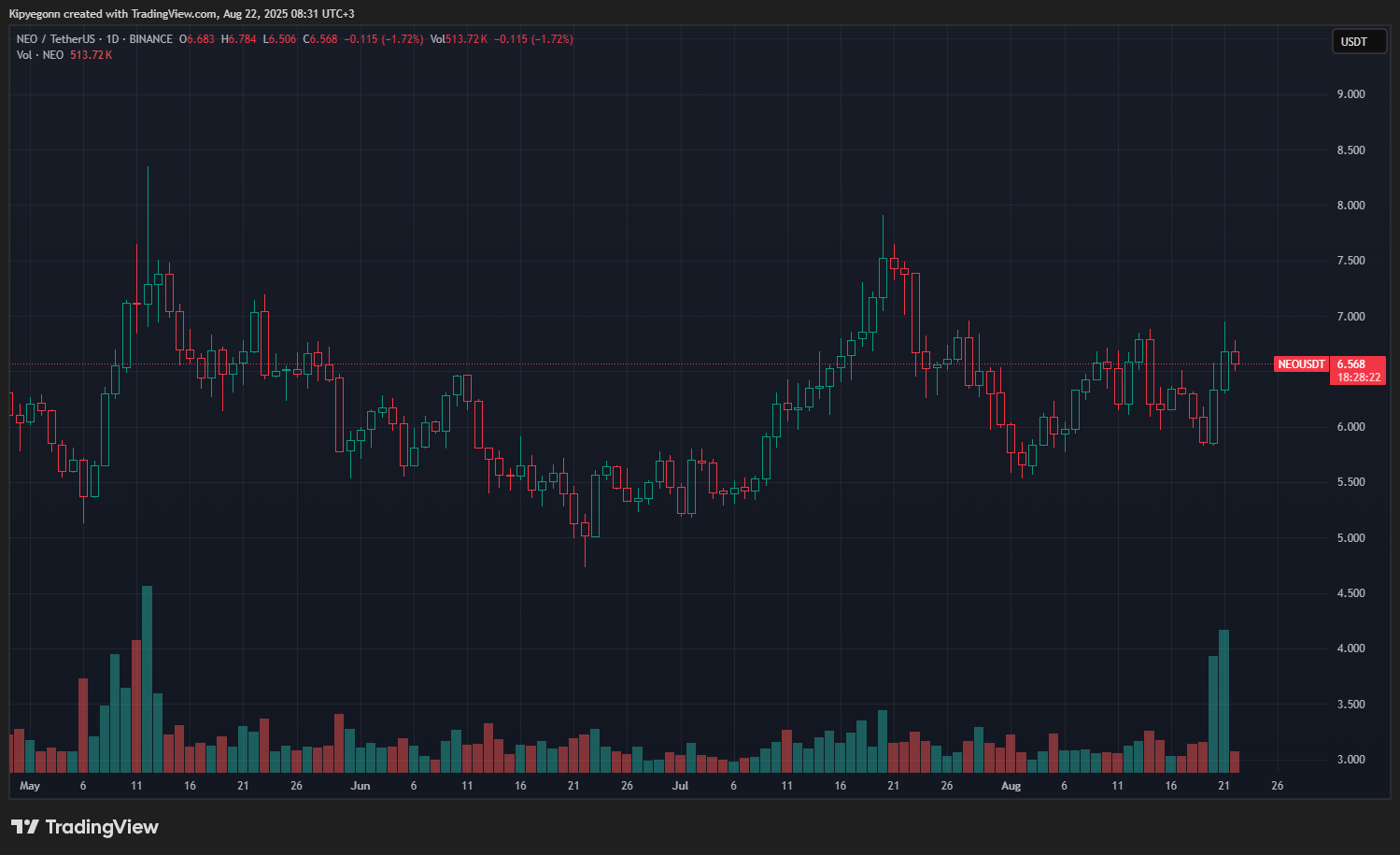Screen dimensions: 1400x855
Task: Select the tallest August volume bar
Action: [1223, 701]
